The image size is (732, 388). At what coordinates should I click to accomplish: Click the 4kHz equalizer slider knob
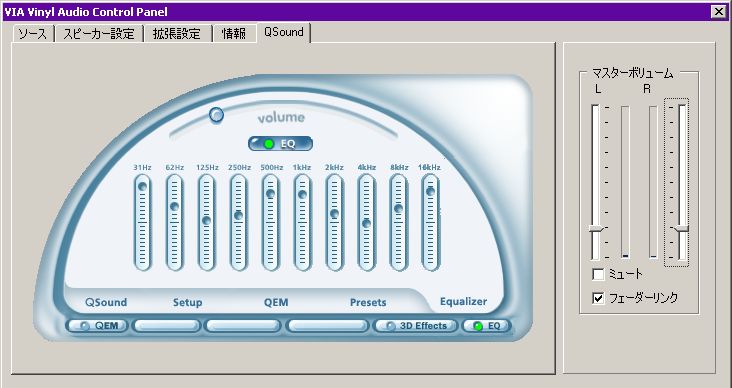click(366, 223)
